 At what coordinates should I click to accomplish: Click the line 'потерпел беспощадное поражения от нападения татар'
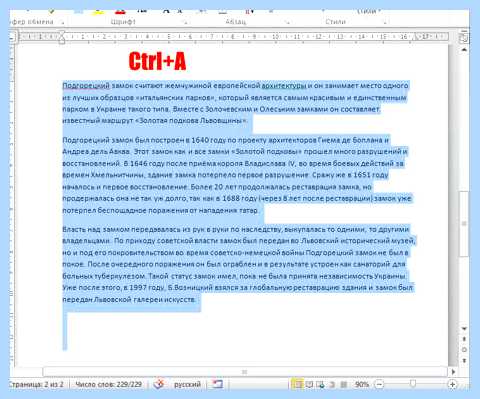coord(160,210)
